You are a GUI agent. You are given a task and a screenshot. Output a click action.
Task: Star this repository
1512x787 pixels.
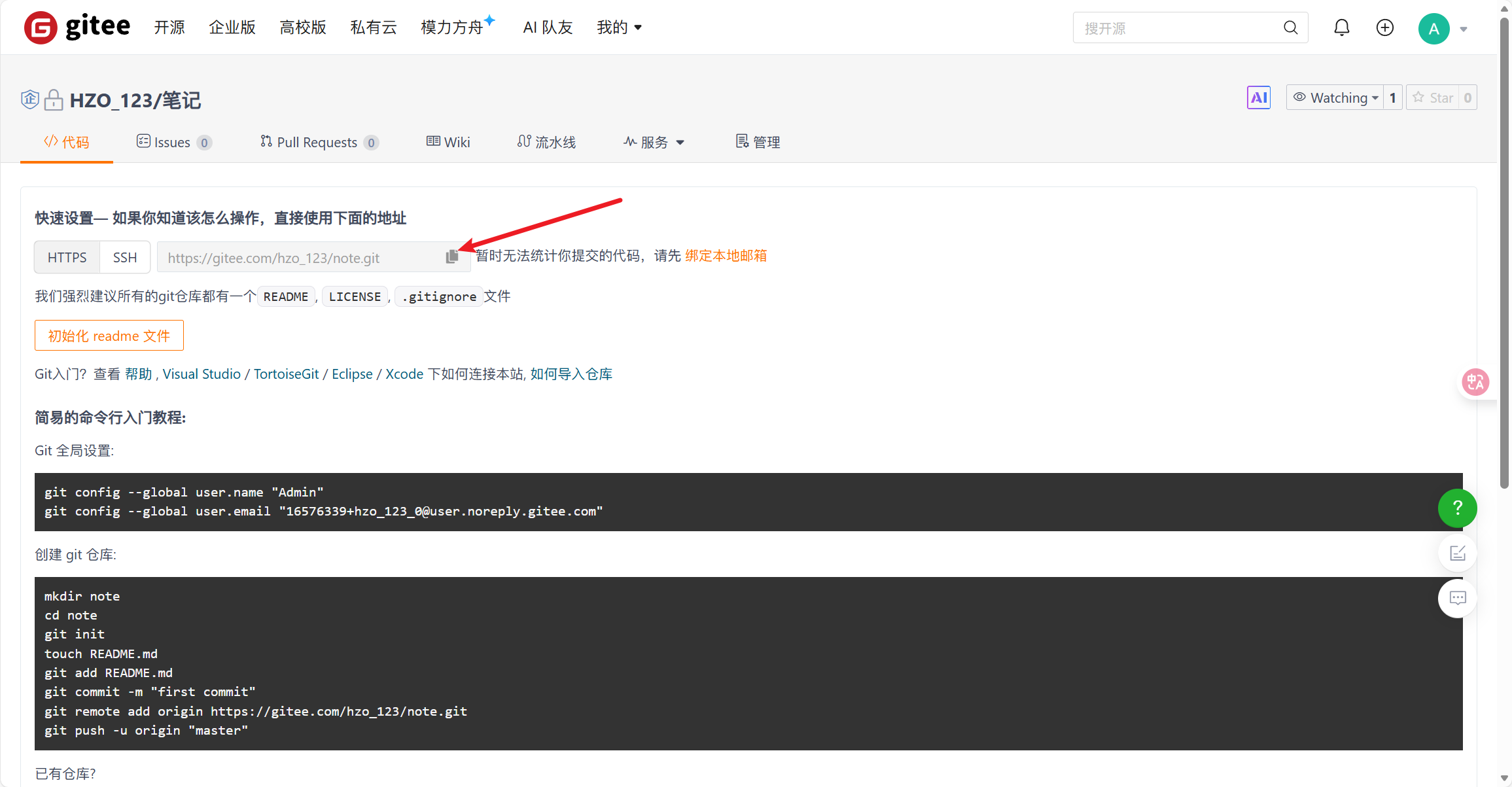pyautogui.click(x=1433, y=98)
